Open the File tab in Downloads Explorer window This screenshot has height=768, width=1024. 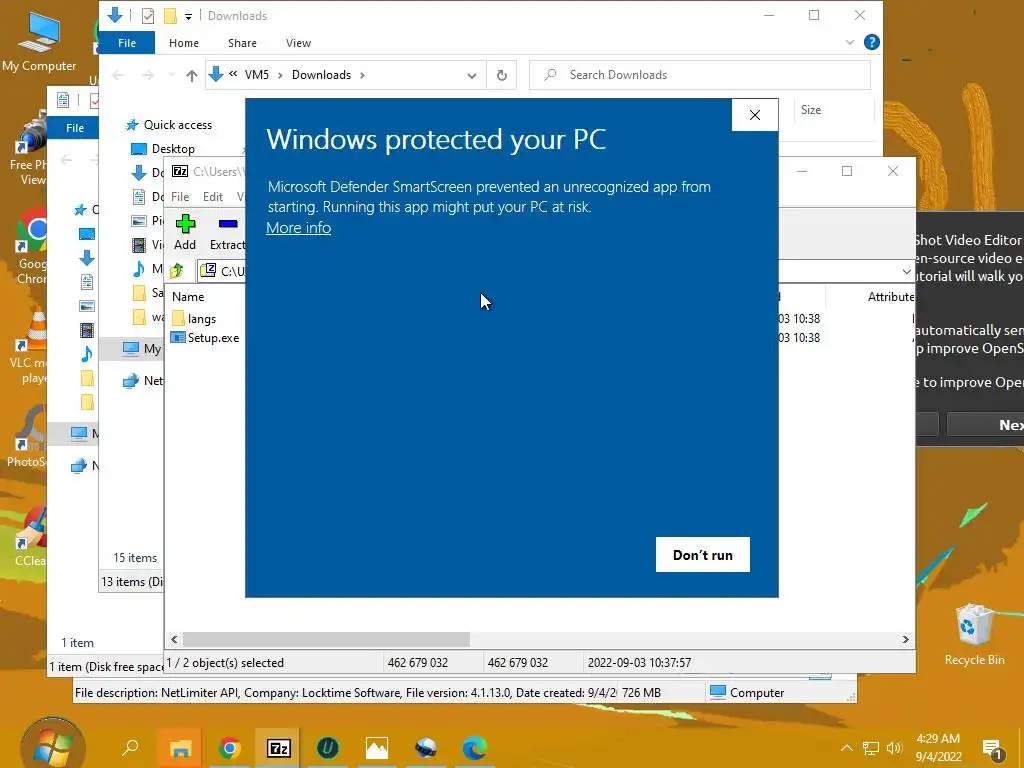click(127, 43)
